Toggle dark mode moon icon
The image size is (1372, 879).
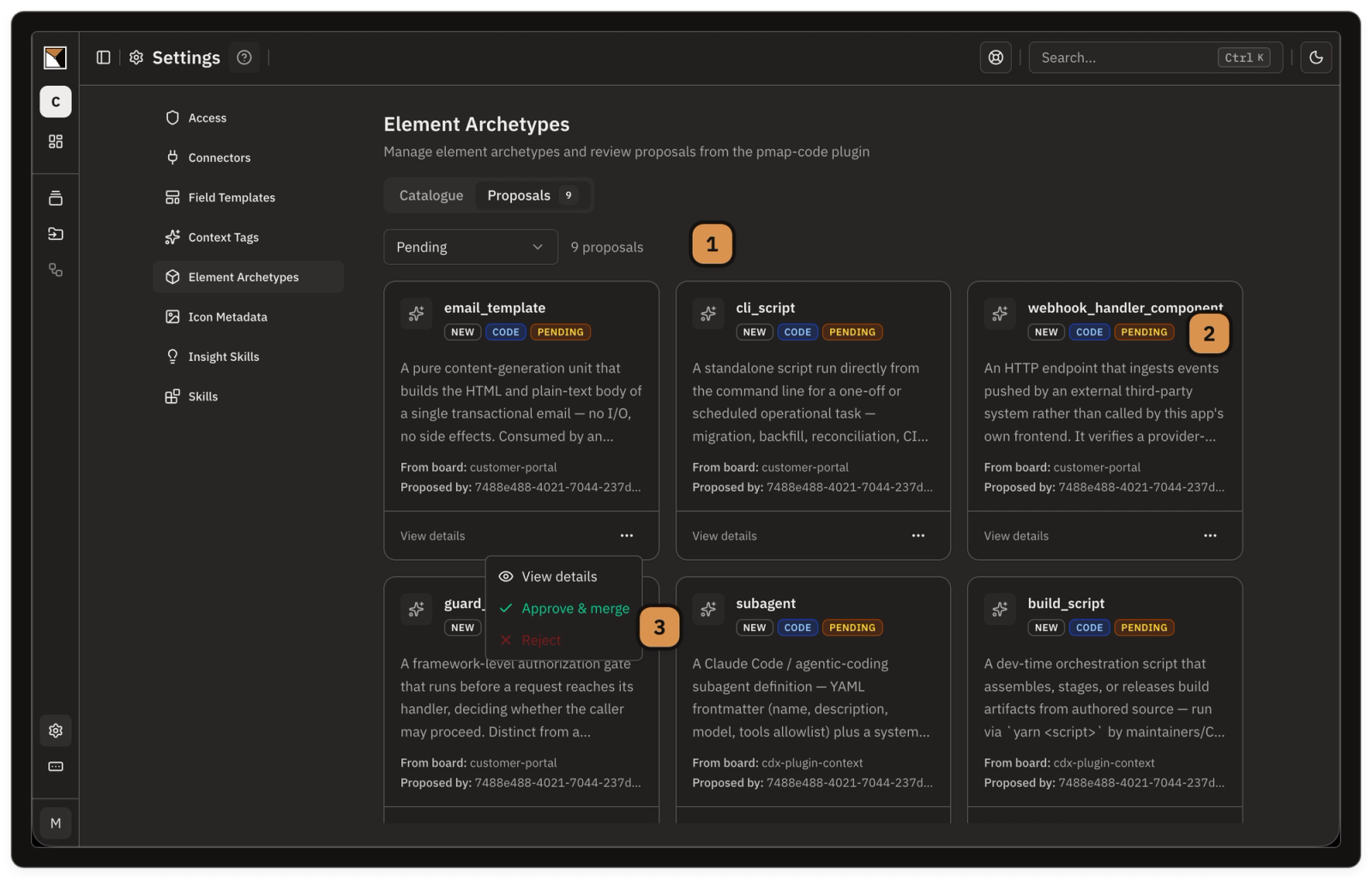click(x=1316, y=57)
